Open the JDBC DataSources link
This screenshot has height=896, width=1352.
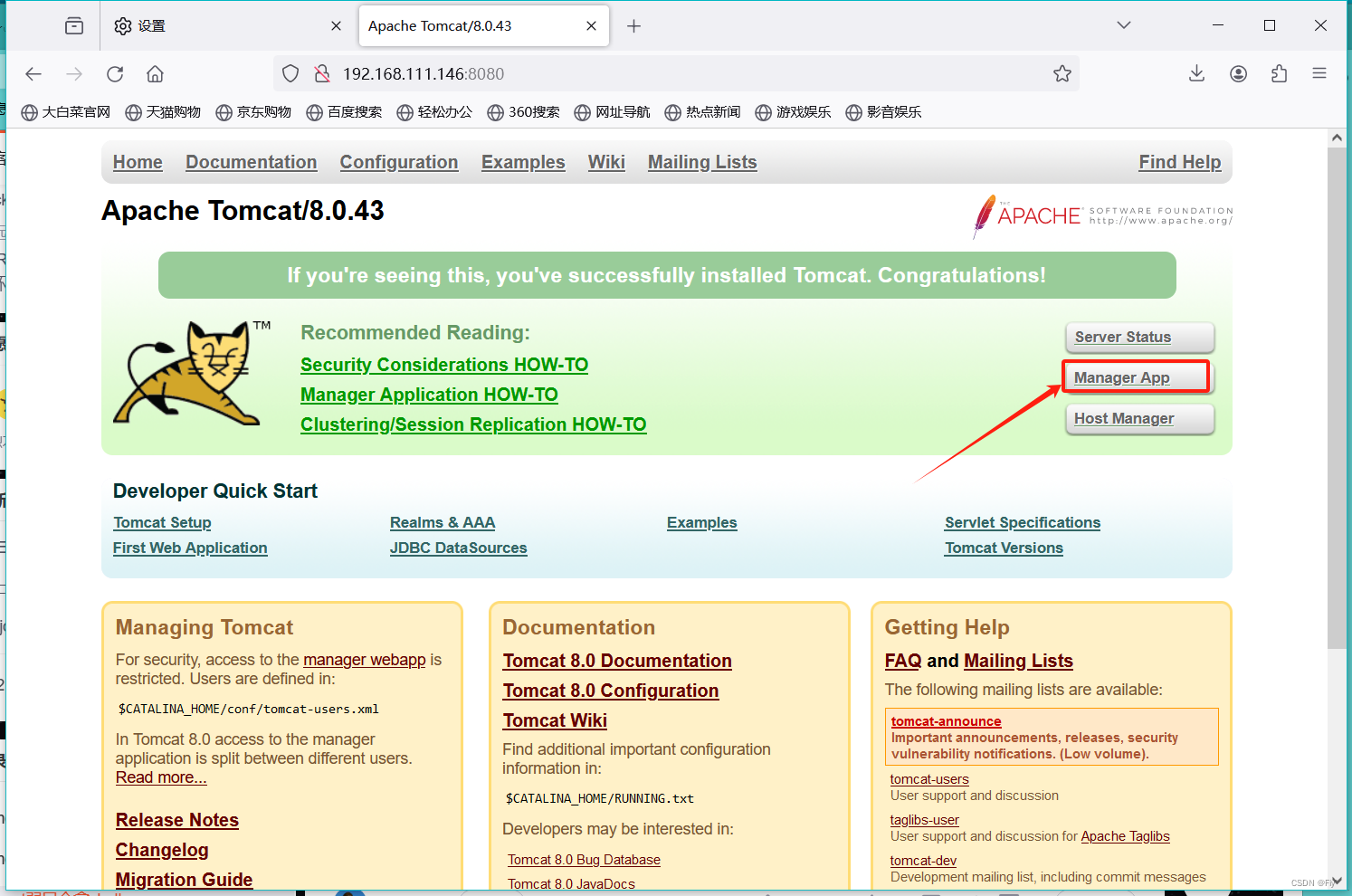pyautogui.click(x=458, y=548)
